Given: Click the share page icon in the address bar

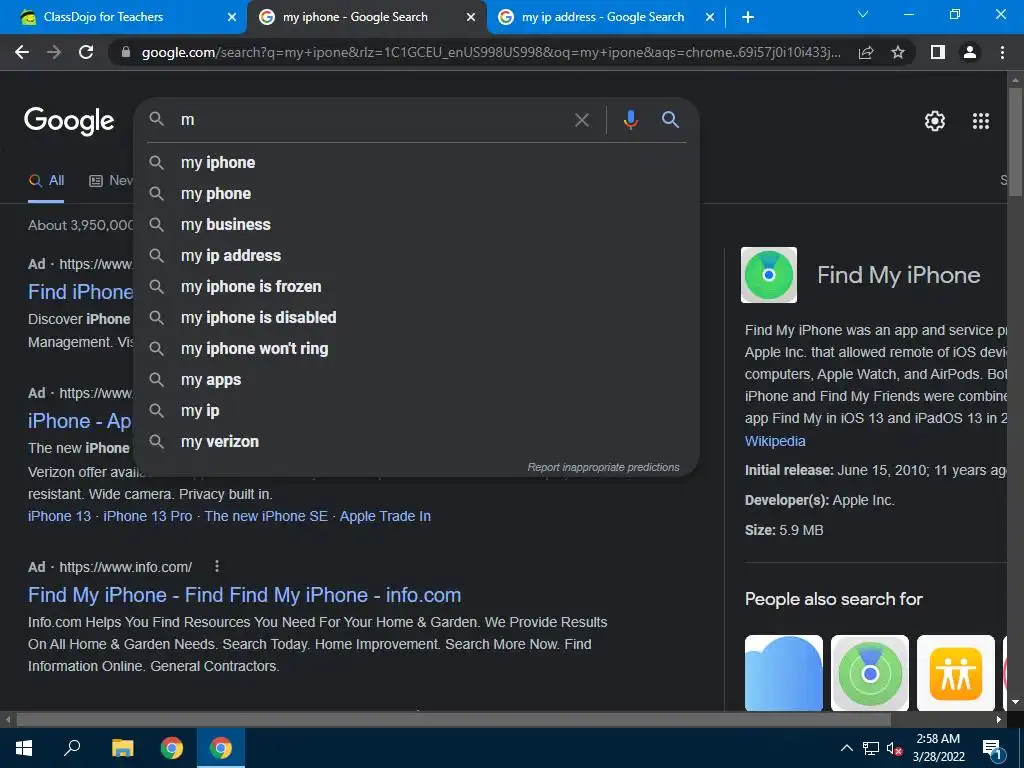Looking at the screenshot, I should coord(866,52).
